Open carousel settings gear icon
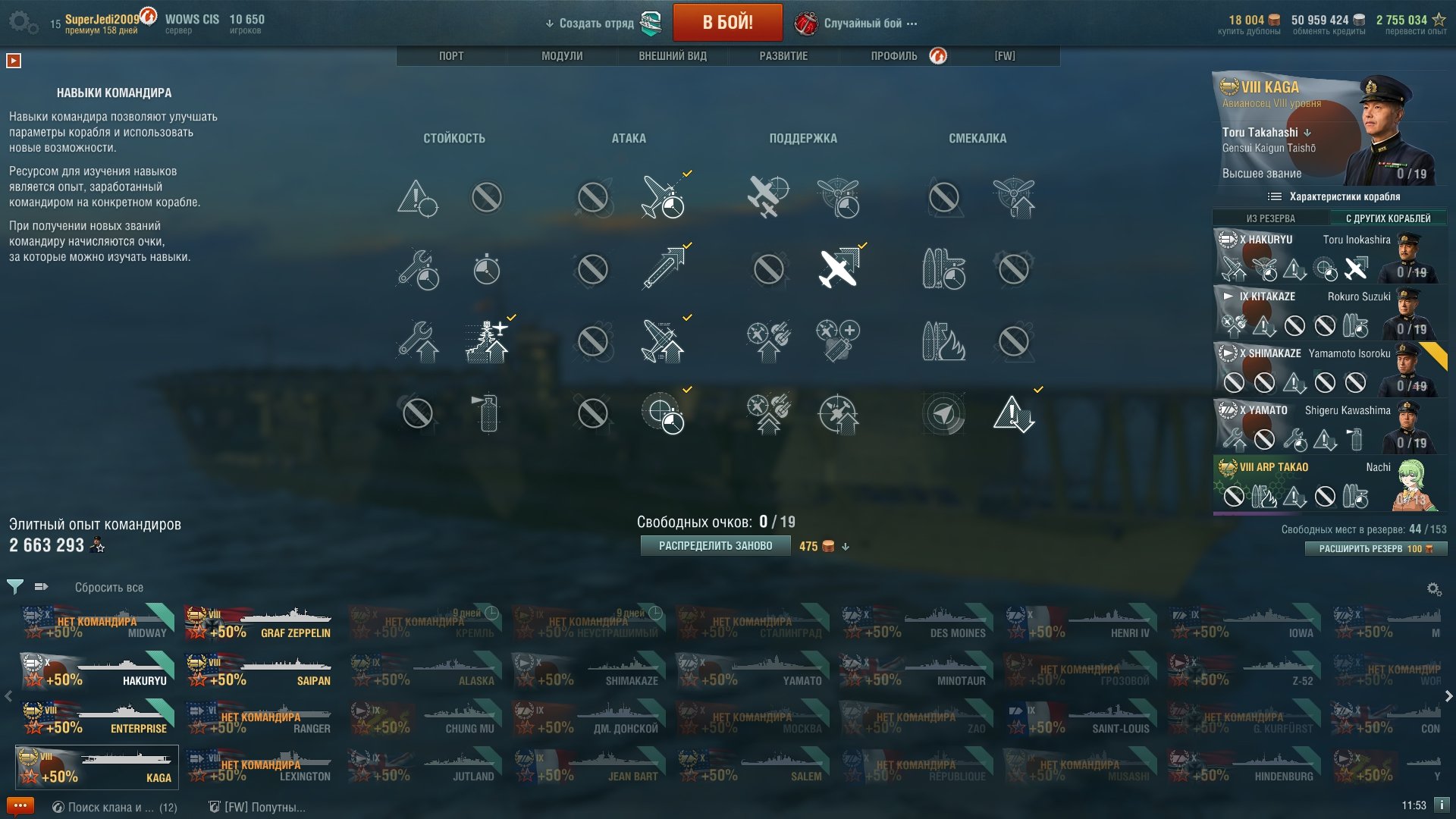1456x819 pixels. [1433, 588]
